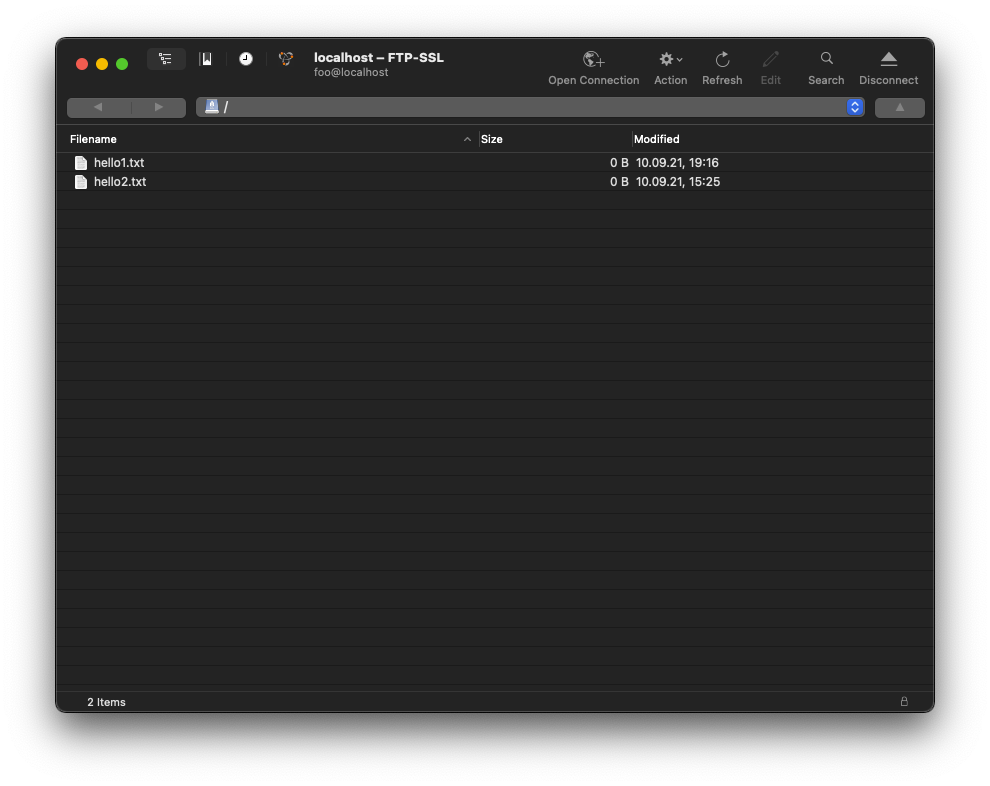Click Open Connection in the toolbar

click(593, 60)
